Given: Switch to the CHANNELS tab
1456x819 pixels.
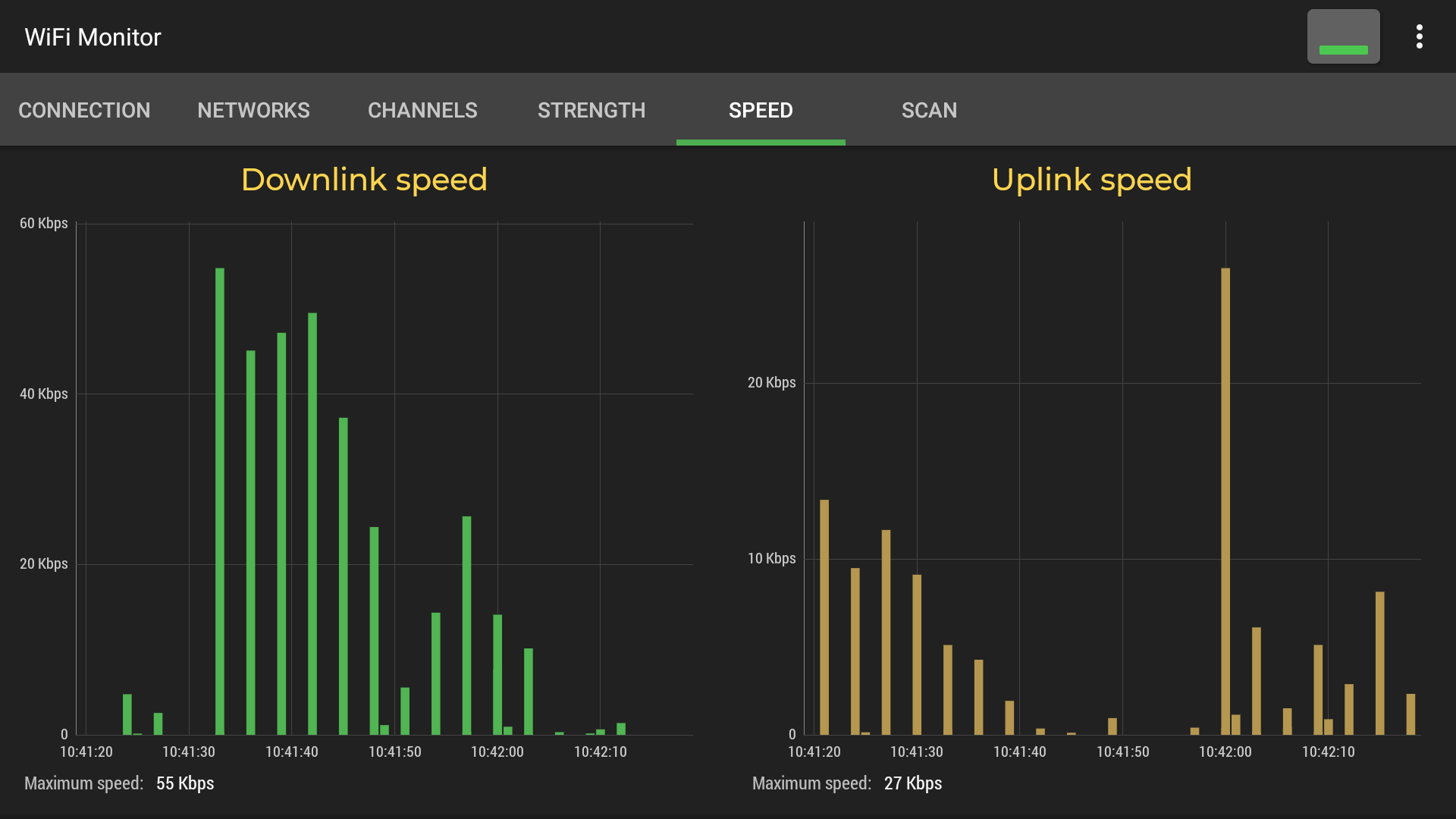Looking at the screenshot, I should 422,110.
